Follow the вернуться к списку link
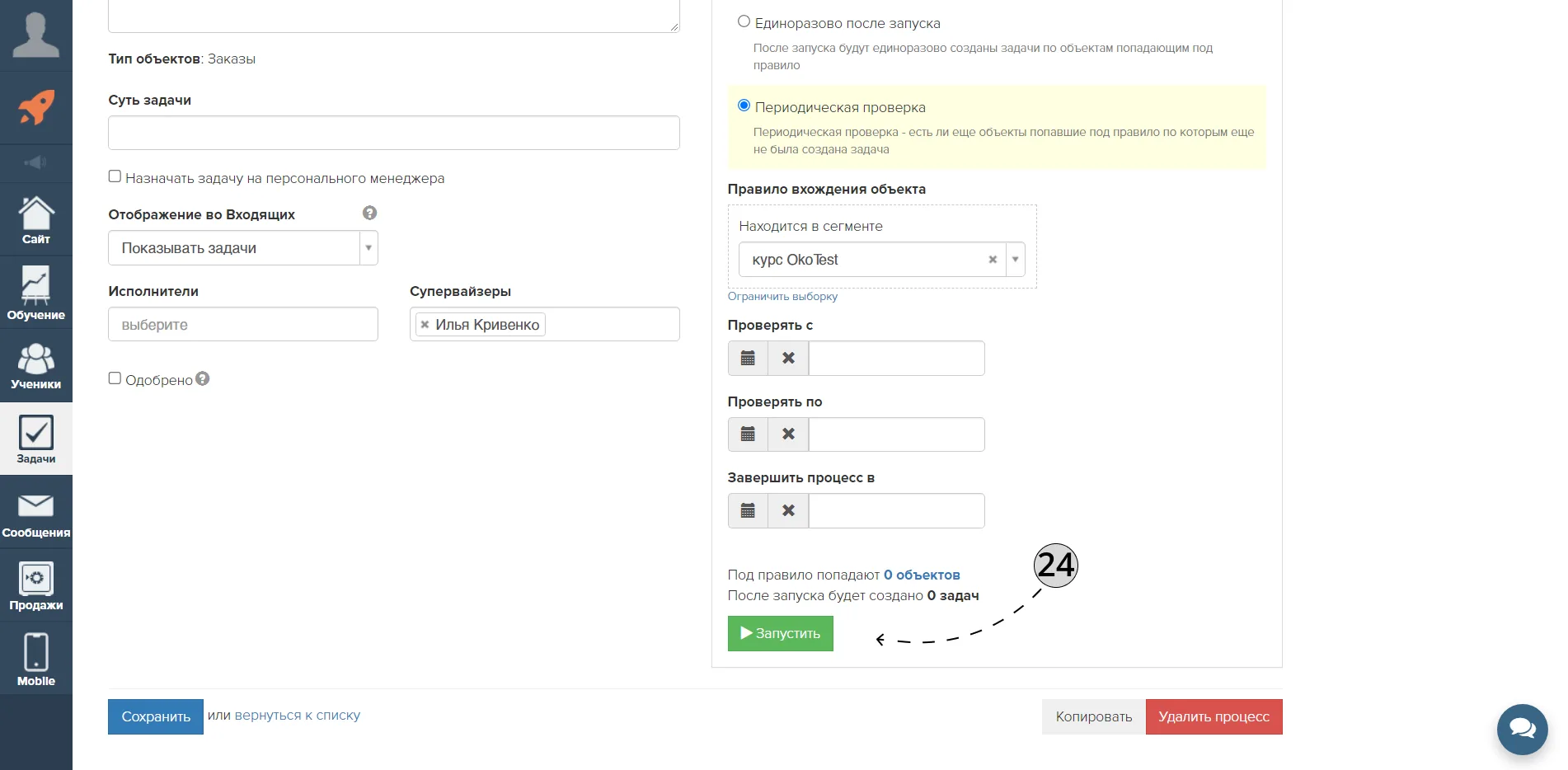The width and height of the screenshot is (1568, 770). (297, 715)
